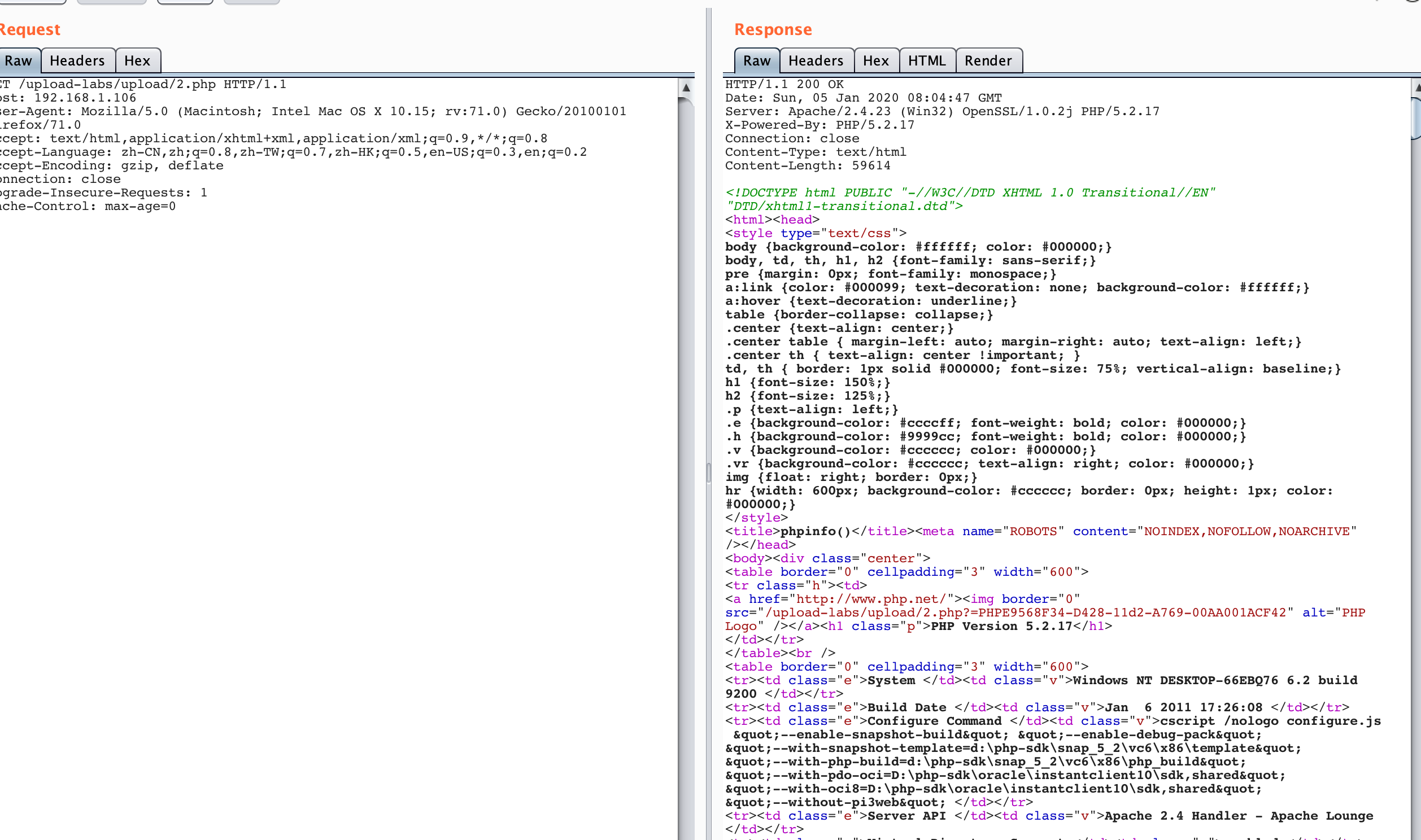Viewport: 1421px width, 840px height.
Task: Open the Response HTML tab
Action: coord(927,60)
